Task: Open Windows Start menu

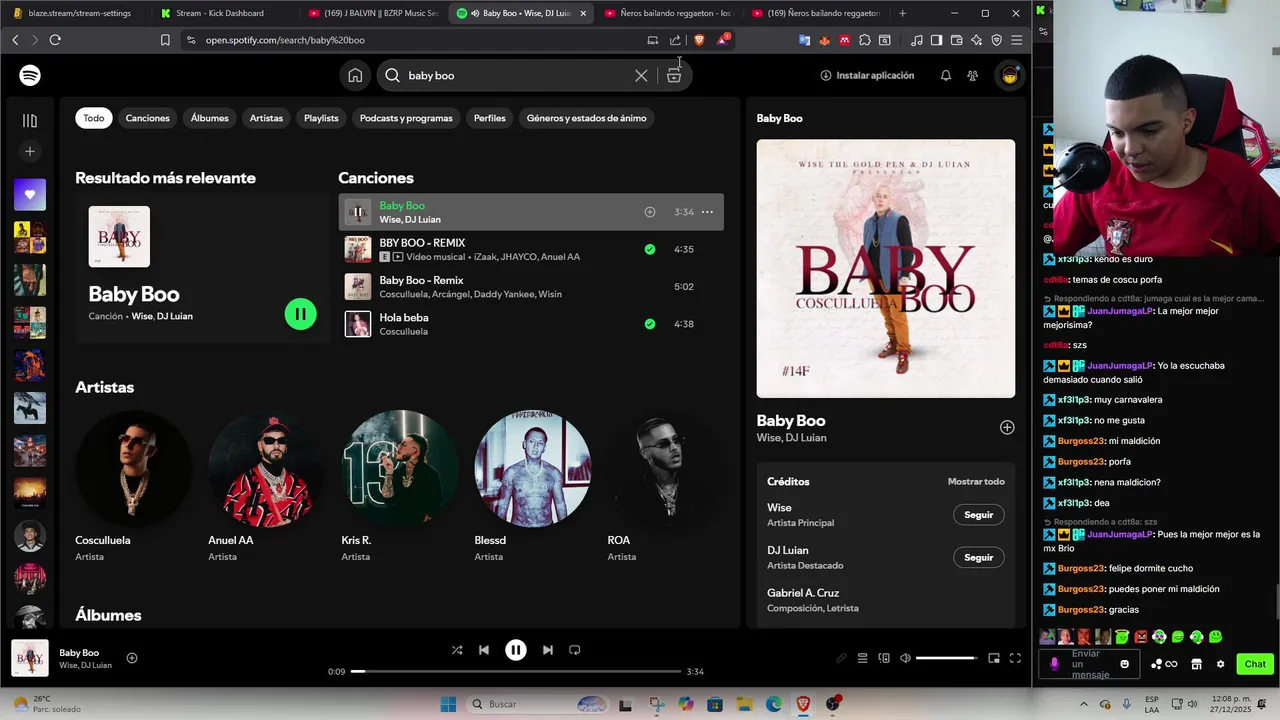Action: (x=447, y=704)
